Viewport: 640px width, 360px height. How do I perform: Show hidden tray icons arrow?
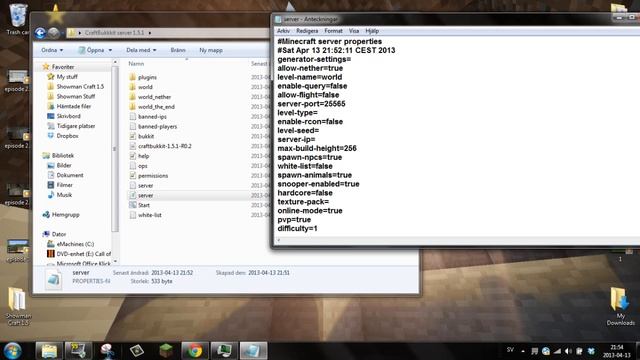(x=523, y=351)
